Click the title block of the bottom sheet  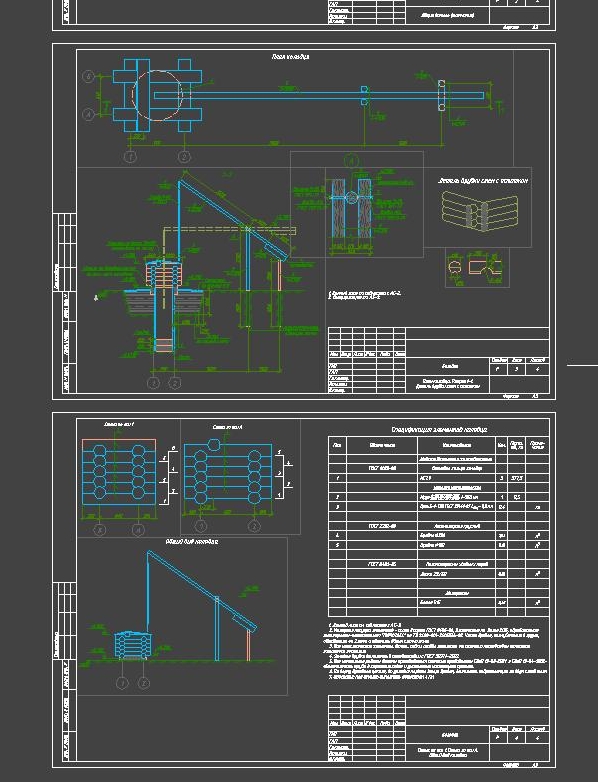pos(438,728)
